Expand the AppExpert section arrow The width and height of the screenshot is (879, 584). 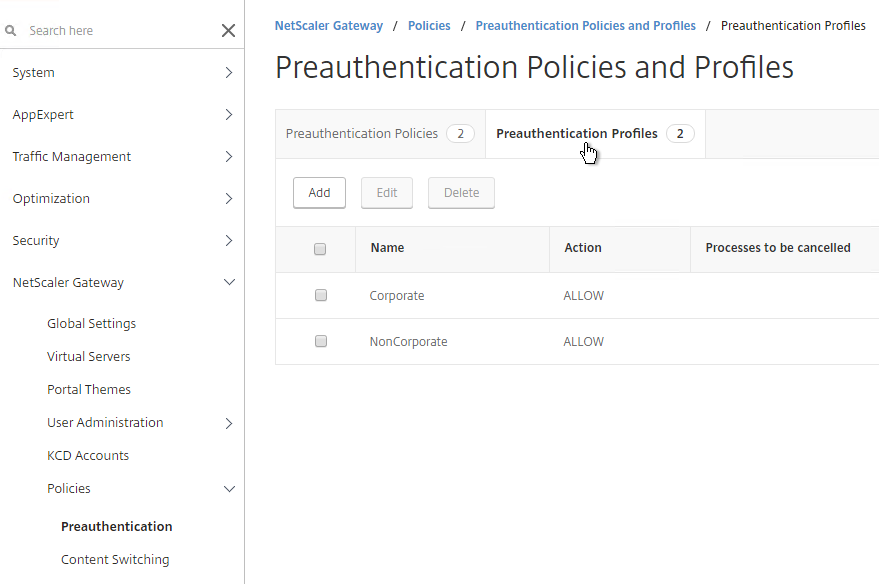[228, 114]
